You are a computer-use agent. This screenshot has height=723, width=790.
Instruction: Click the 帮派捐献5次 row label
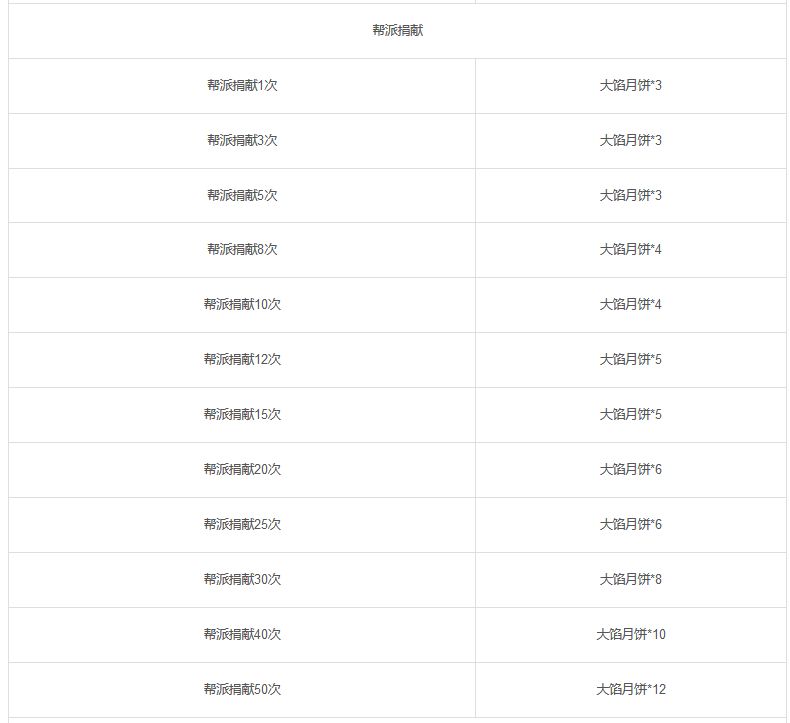242,195
